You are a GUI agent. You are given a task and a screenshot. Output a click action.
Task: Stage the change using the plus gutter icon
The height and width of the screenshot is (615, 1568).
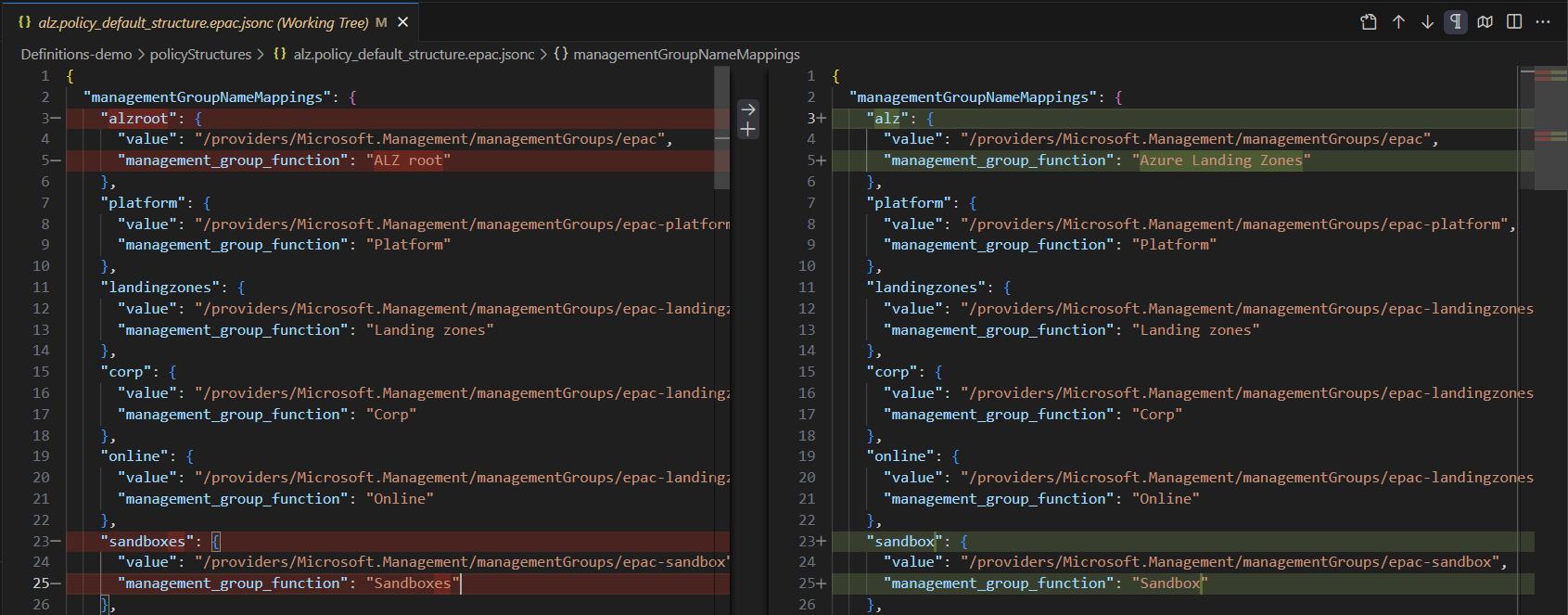coord(748,130)
